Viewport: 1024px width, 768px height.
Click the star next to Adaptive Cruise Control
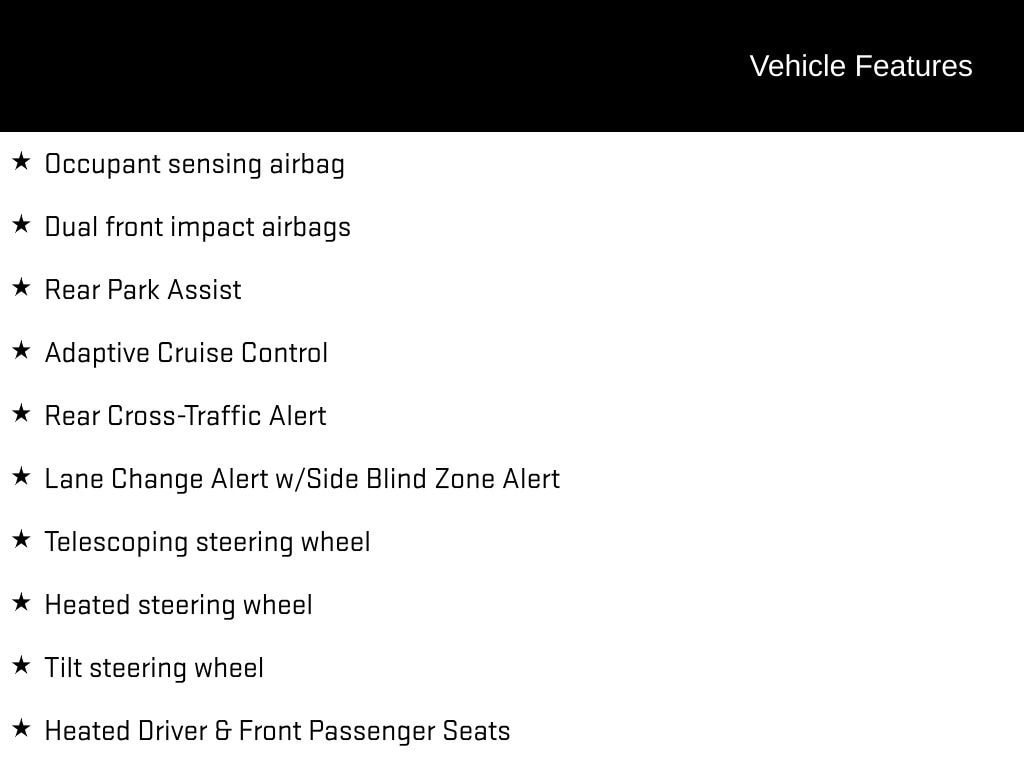coord(20,350)
